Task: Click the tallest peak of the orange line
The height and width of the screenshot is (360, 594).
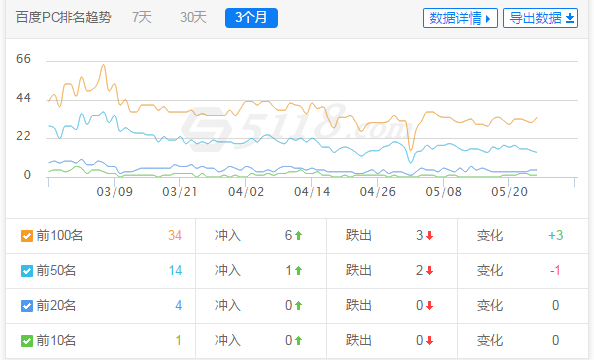Action: [103, 66]
